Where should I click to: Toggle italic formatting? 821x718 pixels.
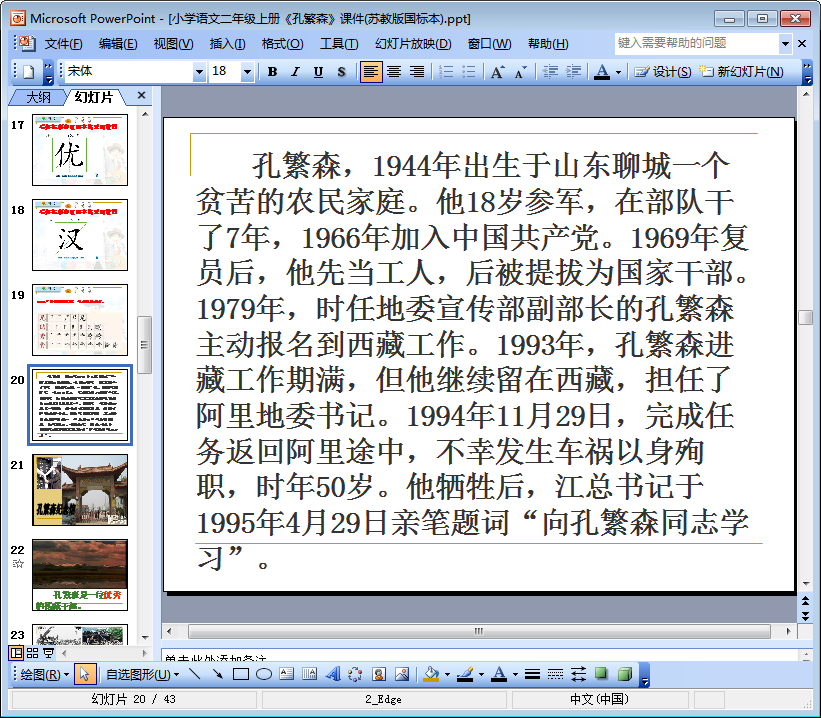[x=295, y=72]
